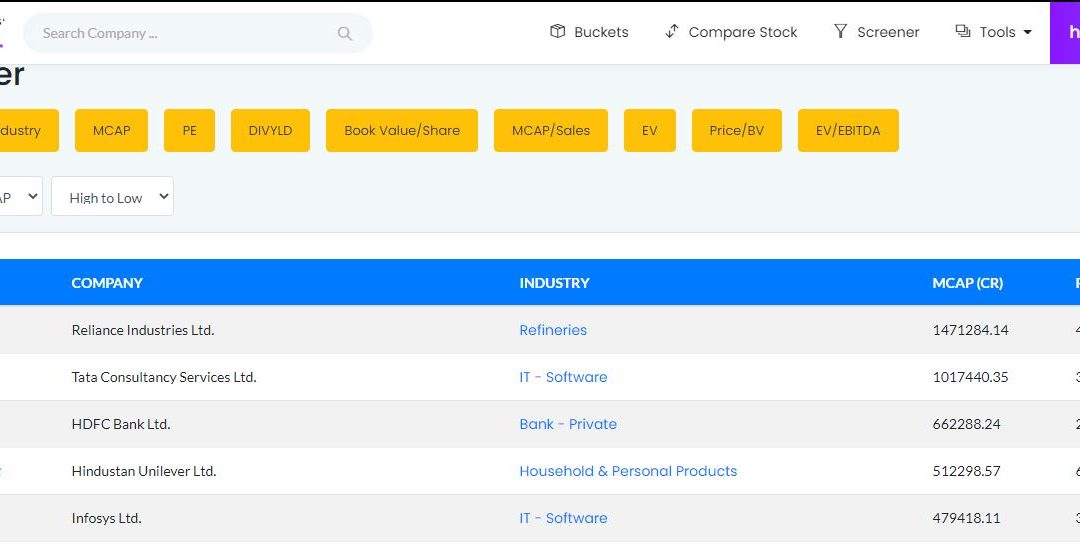
Task: Click the MCAP value 1017440.35
Action: tap(970, 377)
